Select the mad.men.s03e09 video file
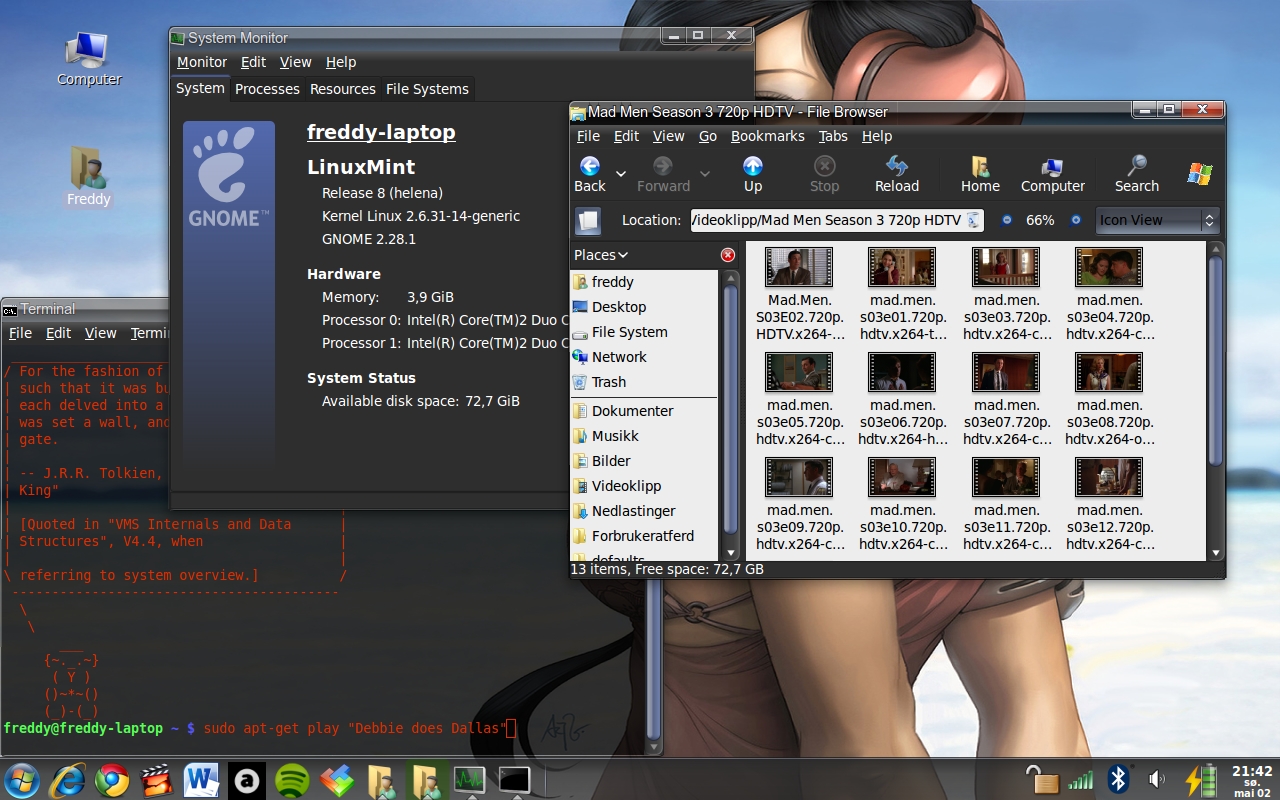1280x800 pixels. pyautogui.click(x=799, y=505)
